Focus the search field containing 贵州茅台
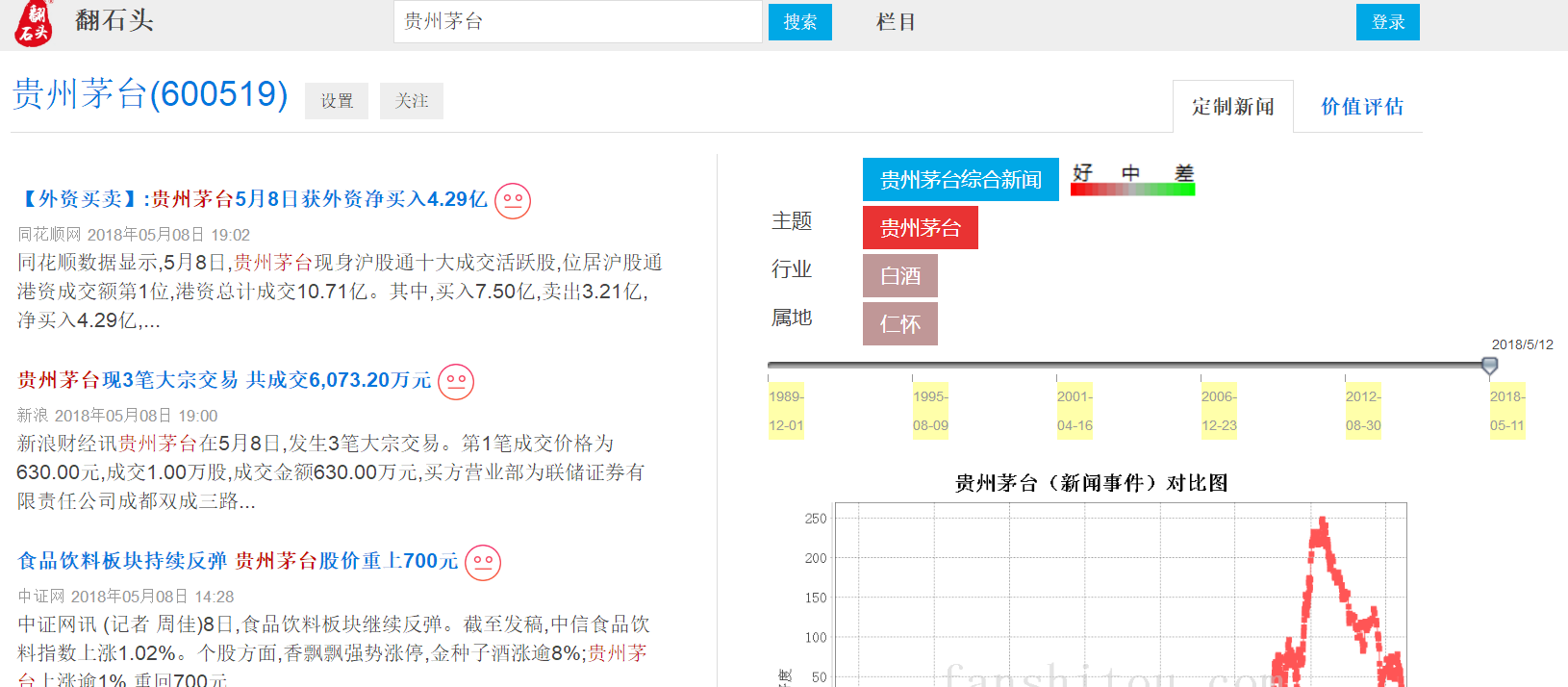Viewport: 1568px width, 687px height. coord(577,21)
